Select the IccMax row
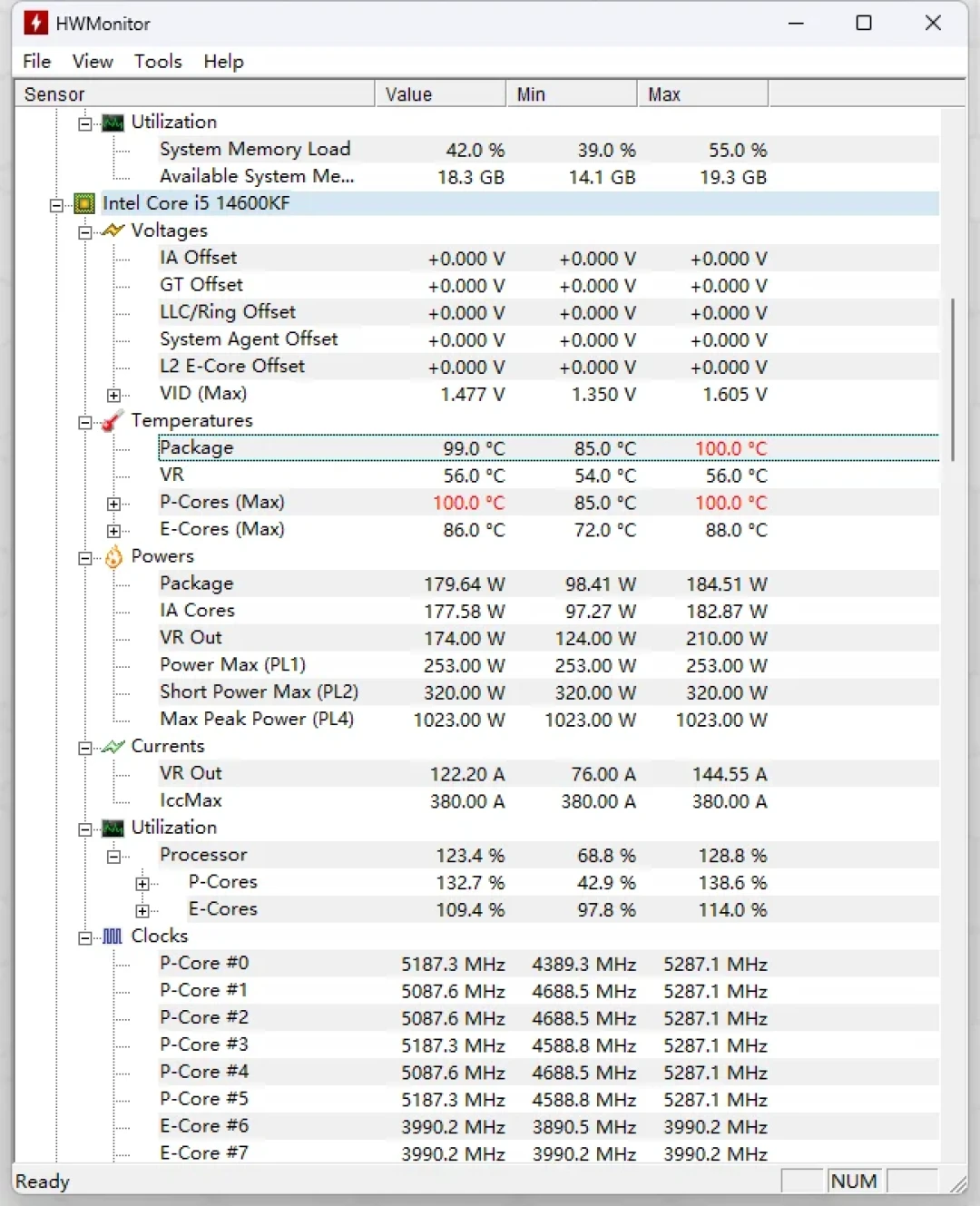Image resolution: width=980 pixels, height=1206 pixels. point(549,801)
